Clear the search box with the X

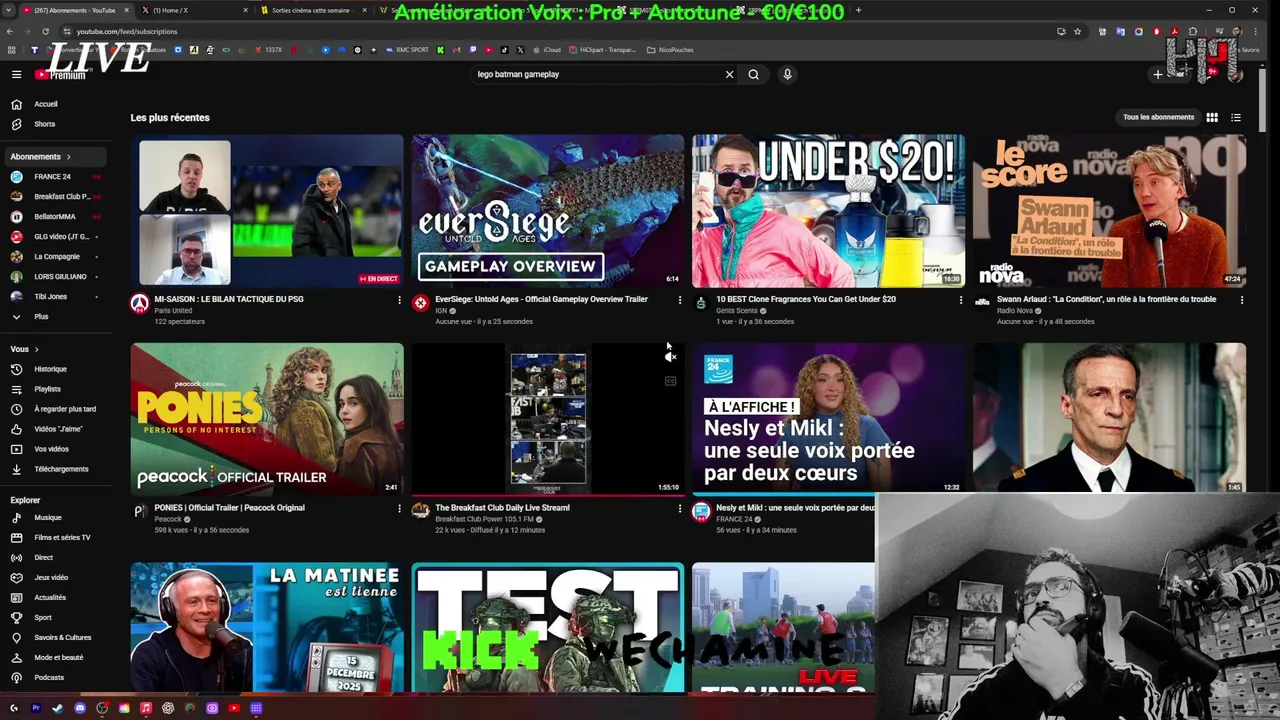click(x=729, y=74)
